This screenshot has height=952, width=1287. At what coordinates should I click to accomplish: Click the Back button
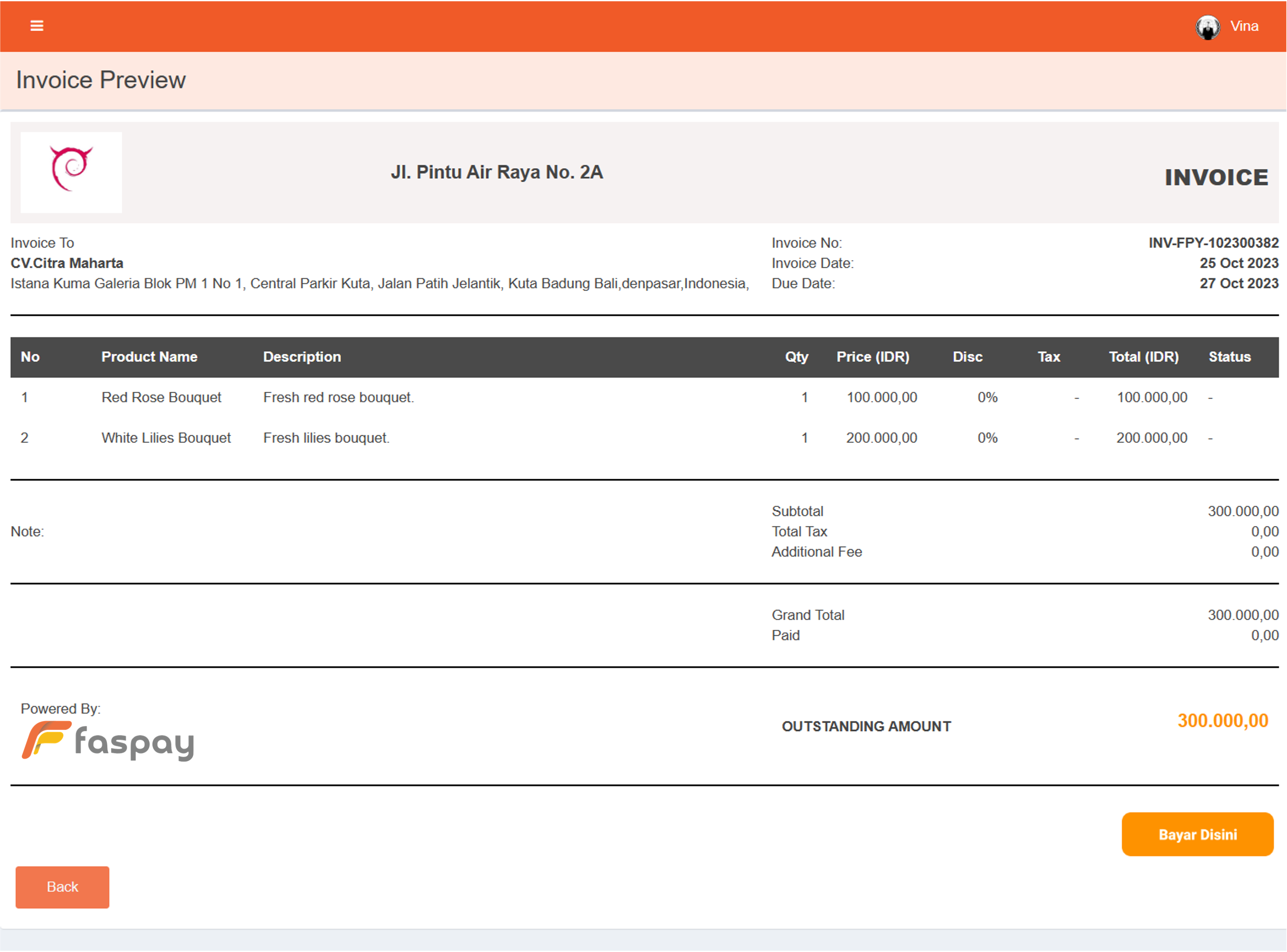(62, 887)
